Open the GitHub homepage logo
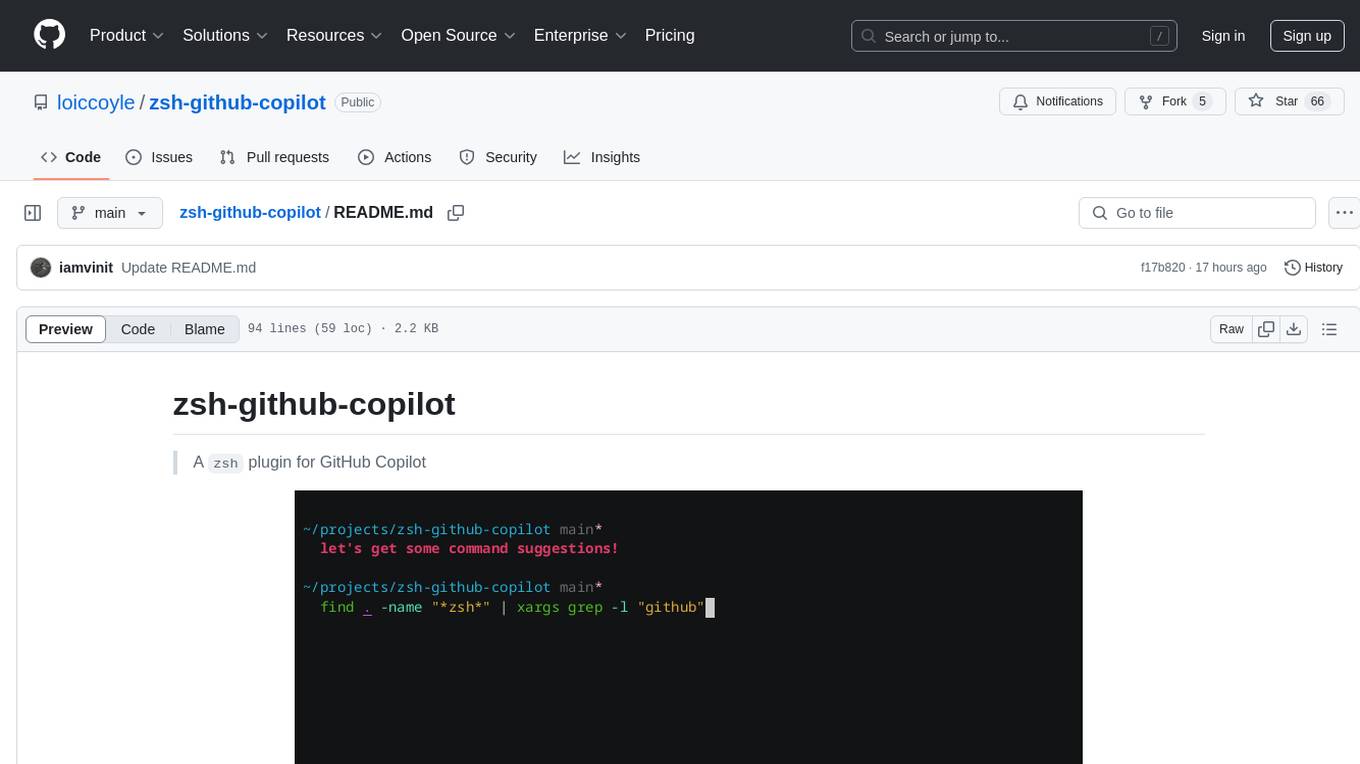This screenshot has height=764, width=1360. point(49,35)
